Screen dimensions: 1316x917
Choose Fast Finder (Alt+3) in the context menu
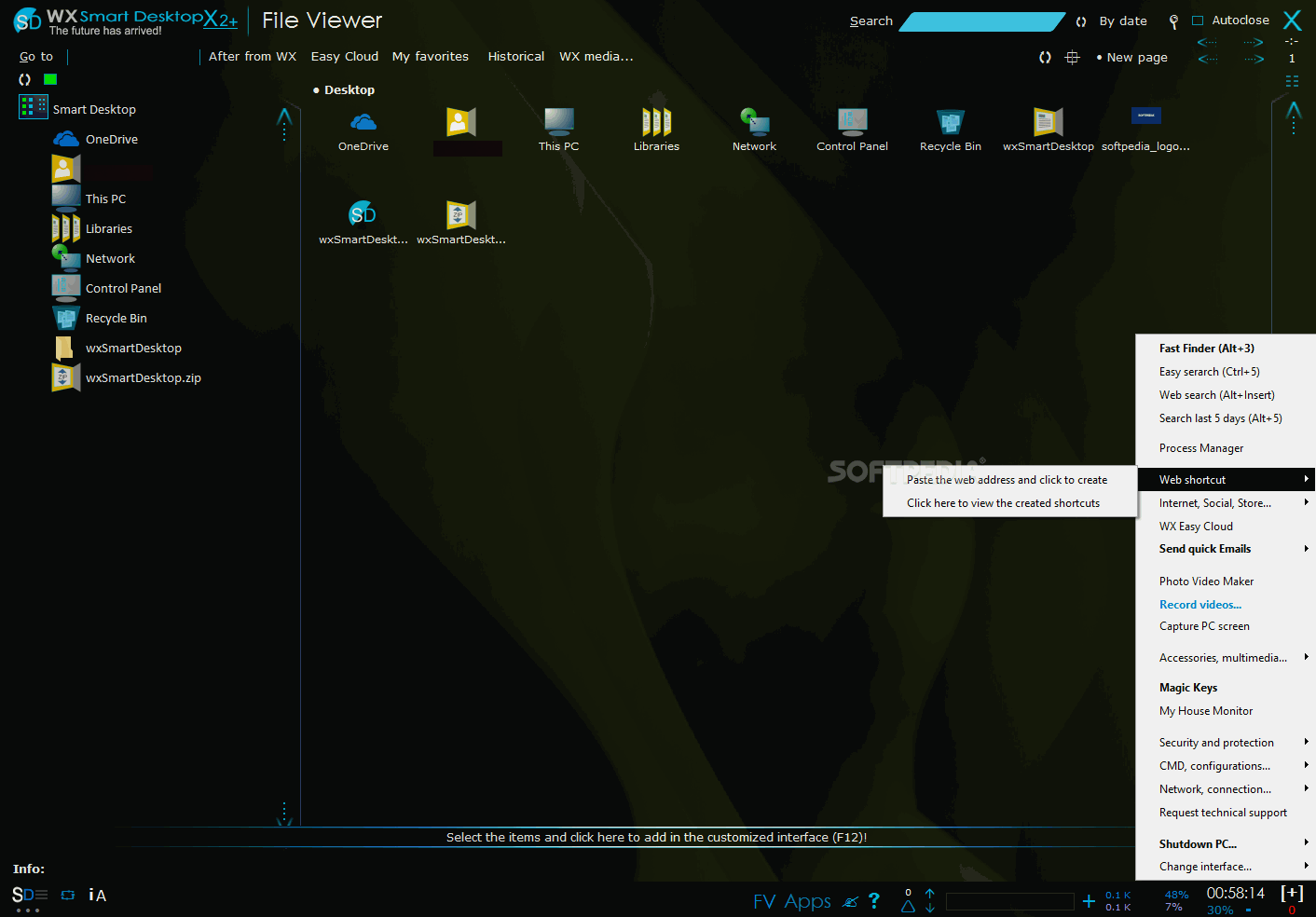[1207, 349]
